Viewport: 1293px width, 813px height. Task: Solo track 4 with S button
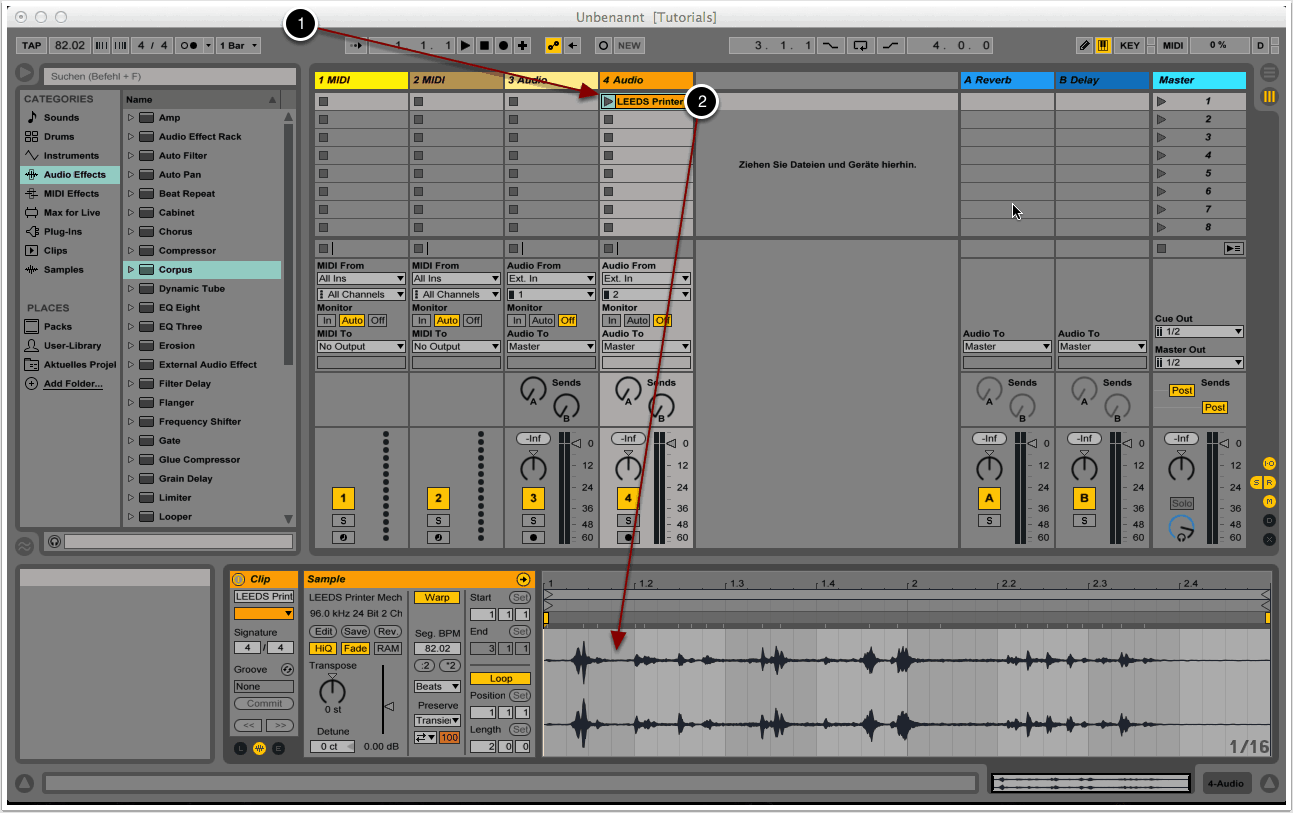point(628,520)
